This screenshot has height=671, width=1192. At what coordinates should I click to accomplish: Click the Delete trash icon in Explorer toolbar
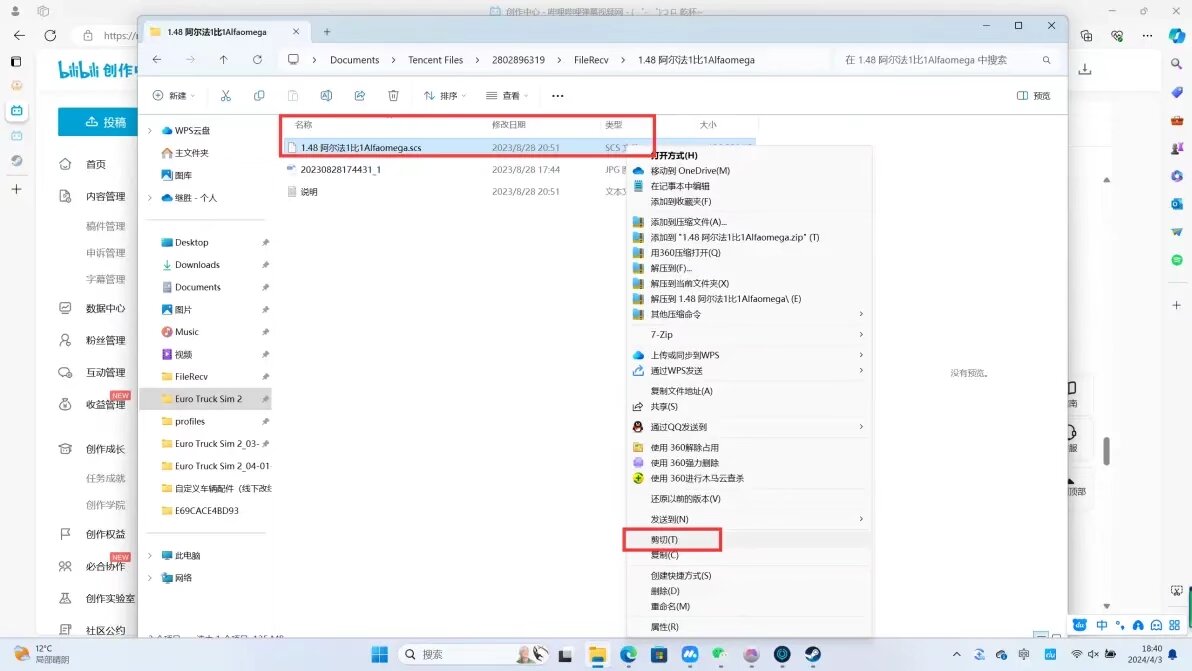click(x=393, y=96)
